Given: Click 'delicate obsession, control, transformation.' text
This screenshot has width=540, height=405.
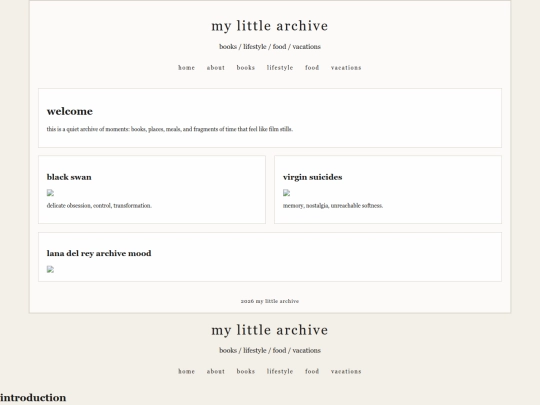Looking at the screenshot, I should click(99, 206).
